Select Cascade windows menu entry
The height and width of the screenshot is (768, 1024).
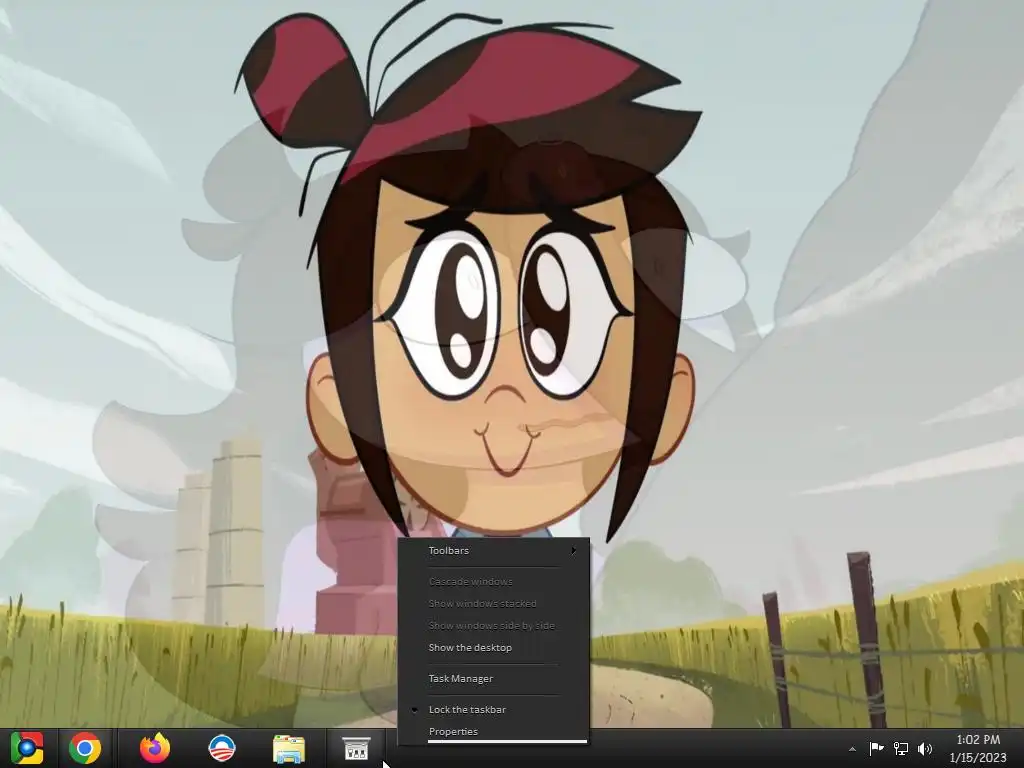[494, 581]
